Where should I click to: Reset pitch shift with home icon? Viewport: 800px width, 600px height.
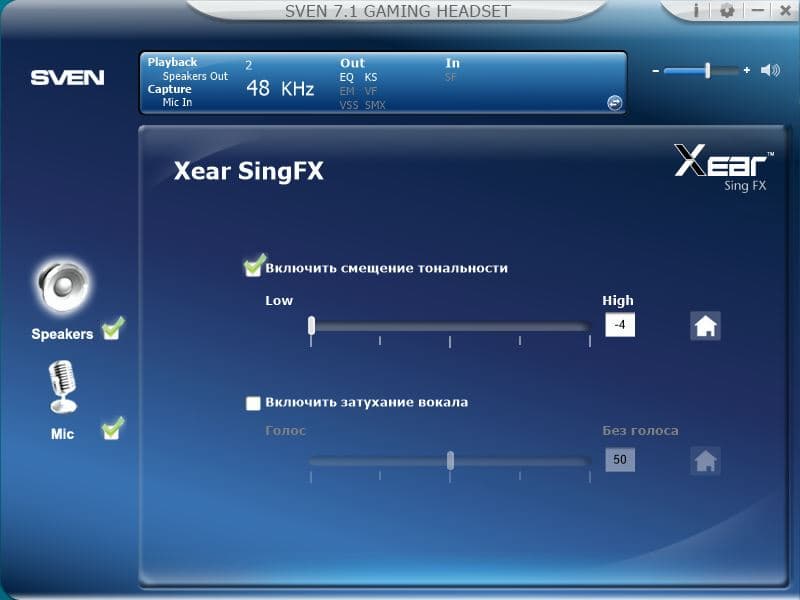(706, 326)
